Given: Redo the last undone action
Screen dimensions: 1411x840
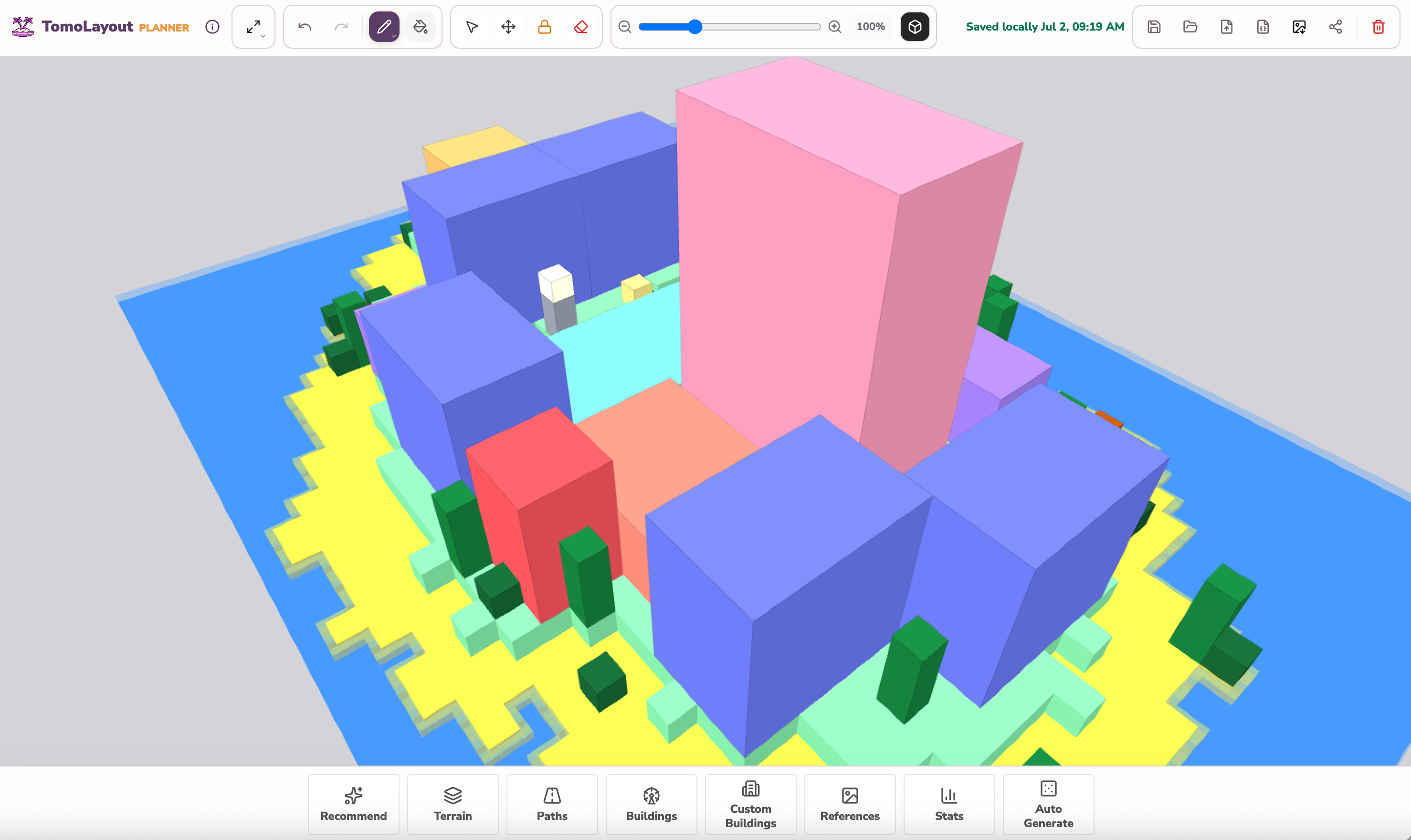Looking at the screenshot, I should pos(341,27).
